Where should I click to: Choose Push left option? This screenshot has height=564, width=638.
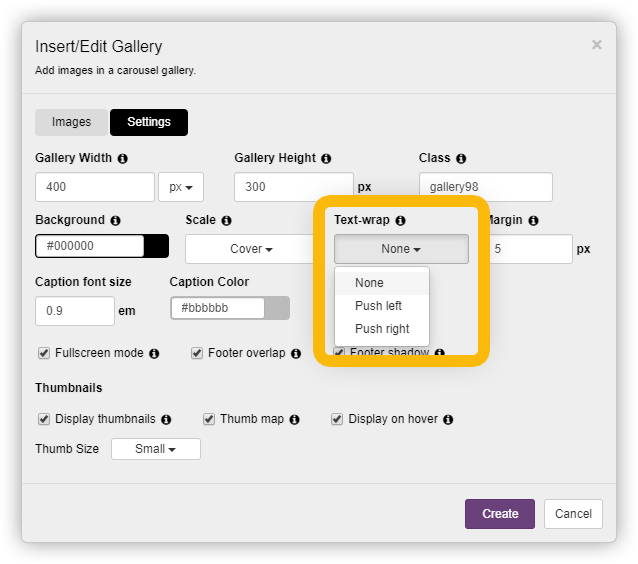(x=382, y=306)
